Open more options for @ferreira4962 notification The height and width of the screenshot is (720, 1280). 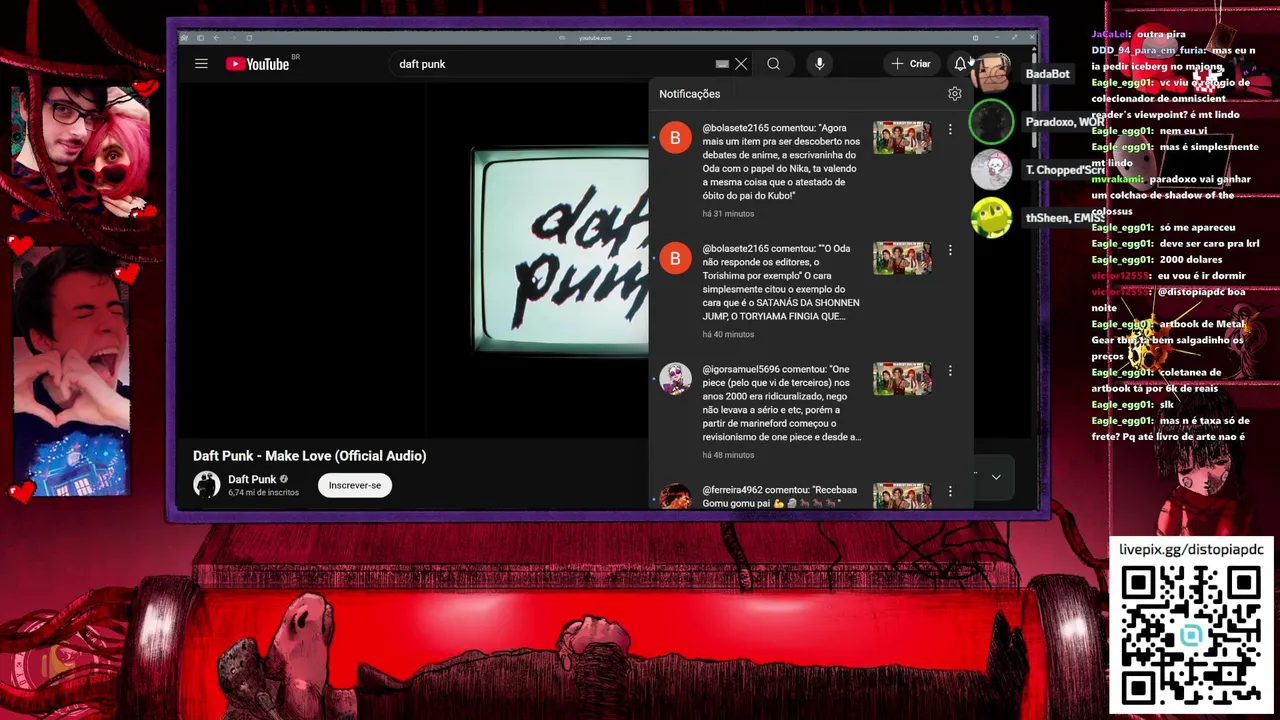(950, 492)
